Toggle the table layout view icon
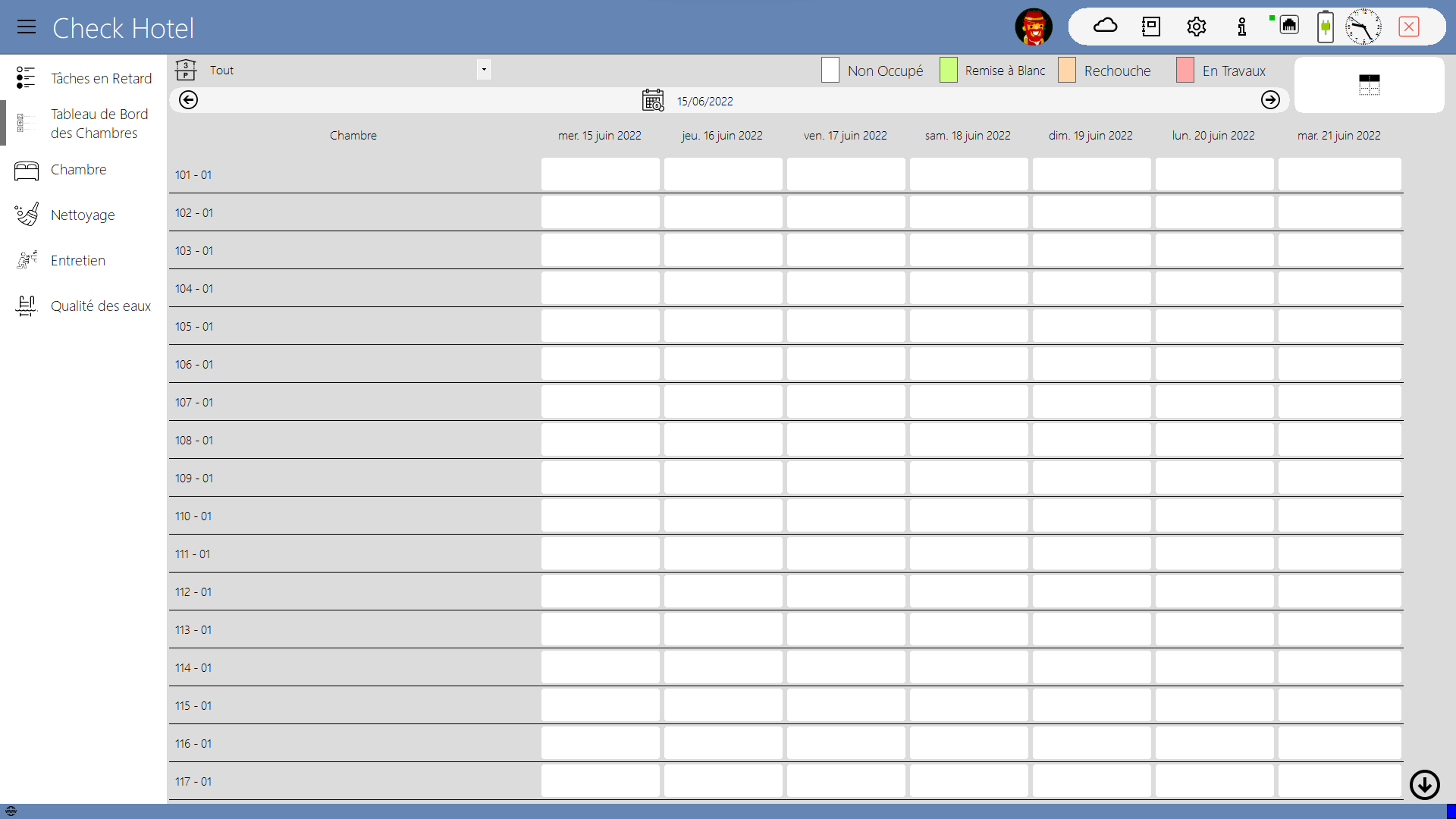 1369,85
